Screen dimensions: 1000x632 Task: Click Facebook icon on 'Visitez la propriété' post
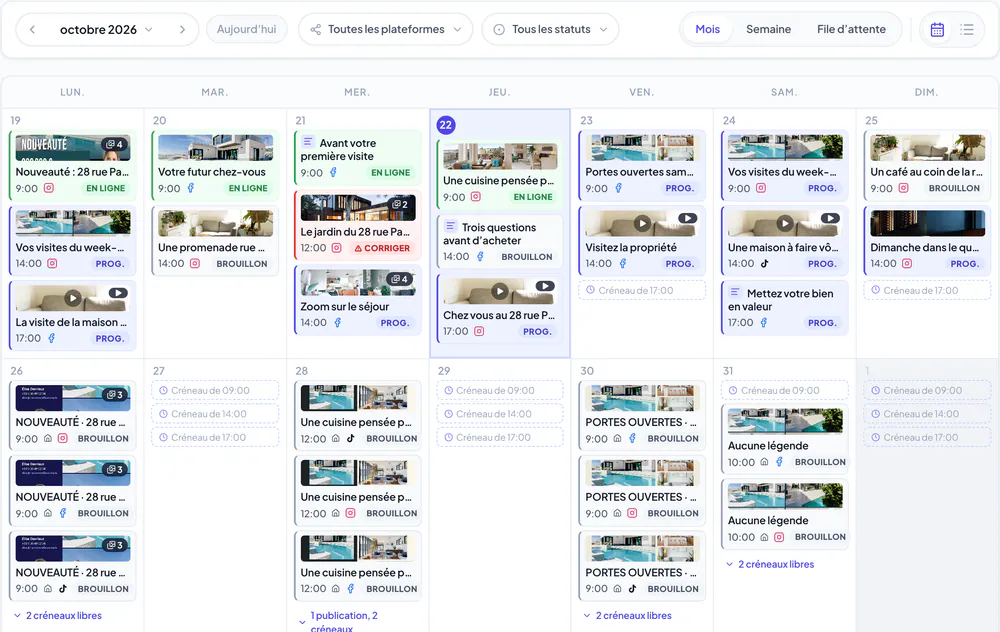pos(622,263)
